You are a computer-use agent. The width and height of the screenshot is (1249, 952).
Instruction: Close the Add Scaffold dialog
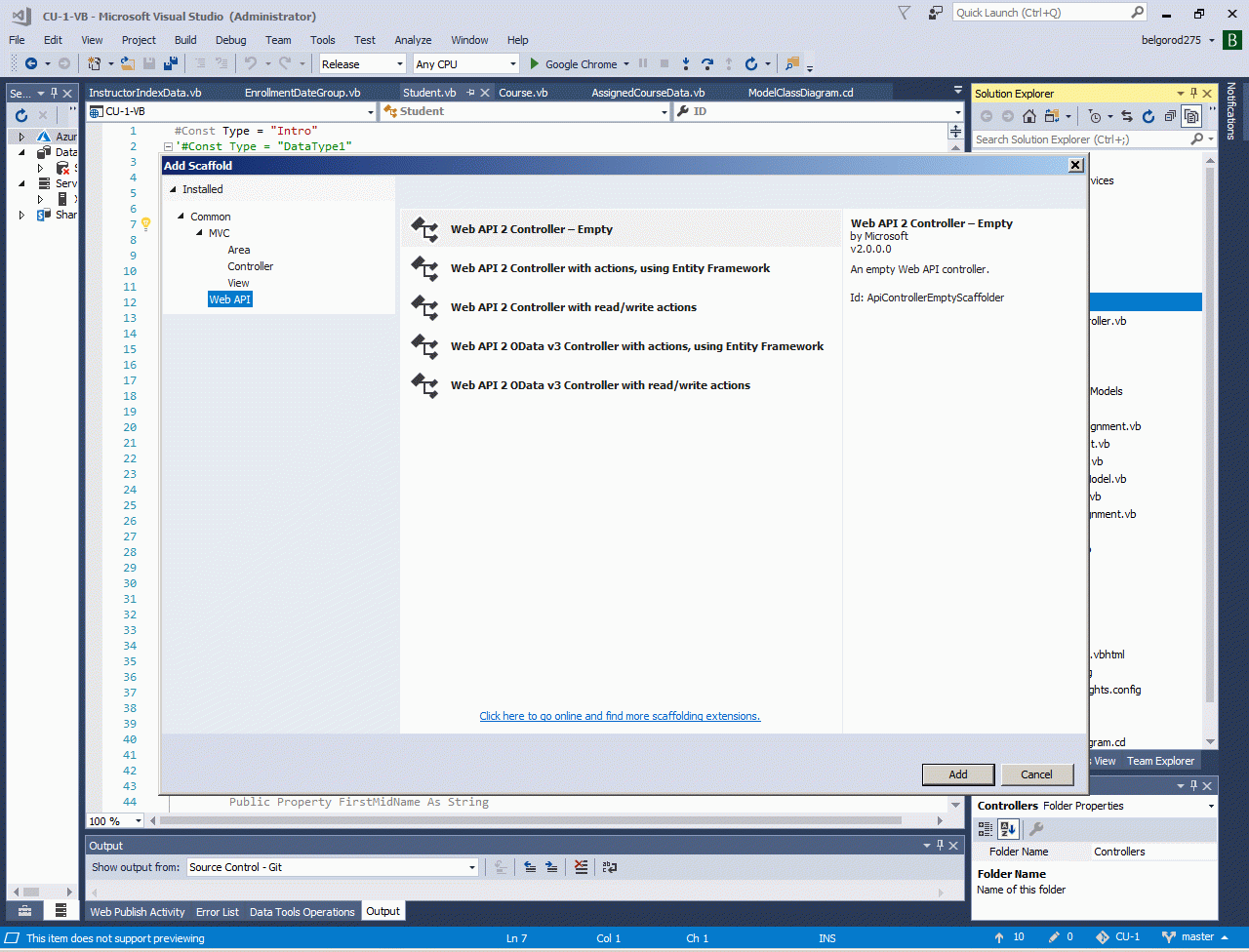tap(1075, 166)
